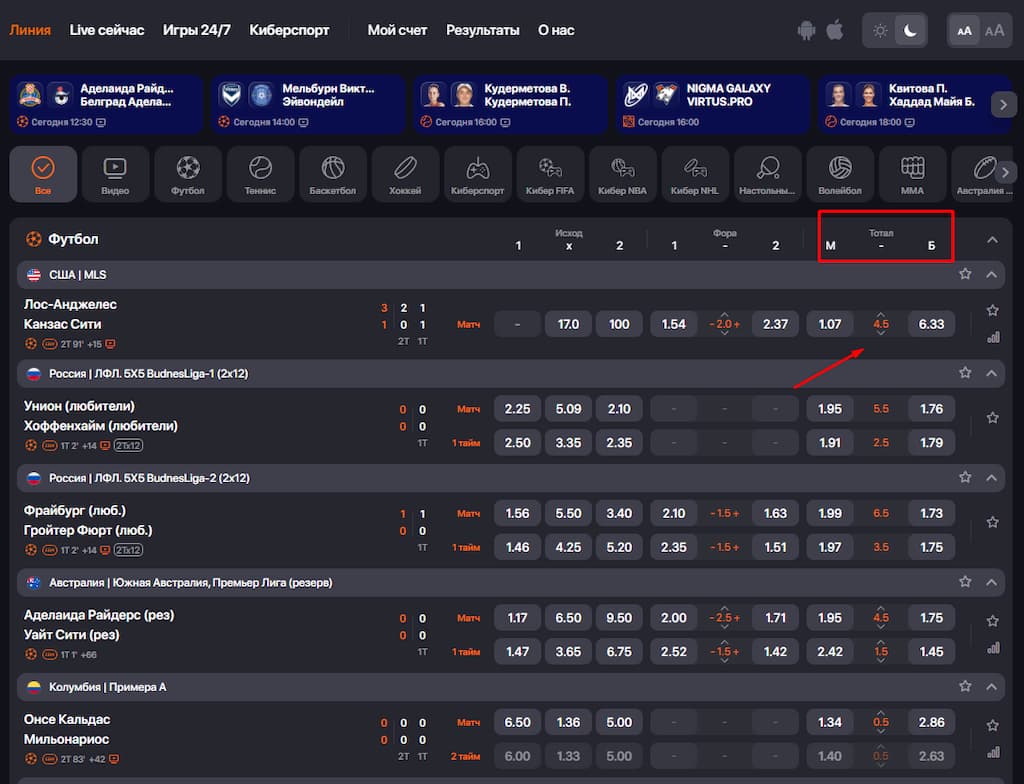Favorite the США | MLS league star
1024x784 pixels.
(x=965, y=274)
